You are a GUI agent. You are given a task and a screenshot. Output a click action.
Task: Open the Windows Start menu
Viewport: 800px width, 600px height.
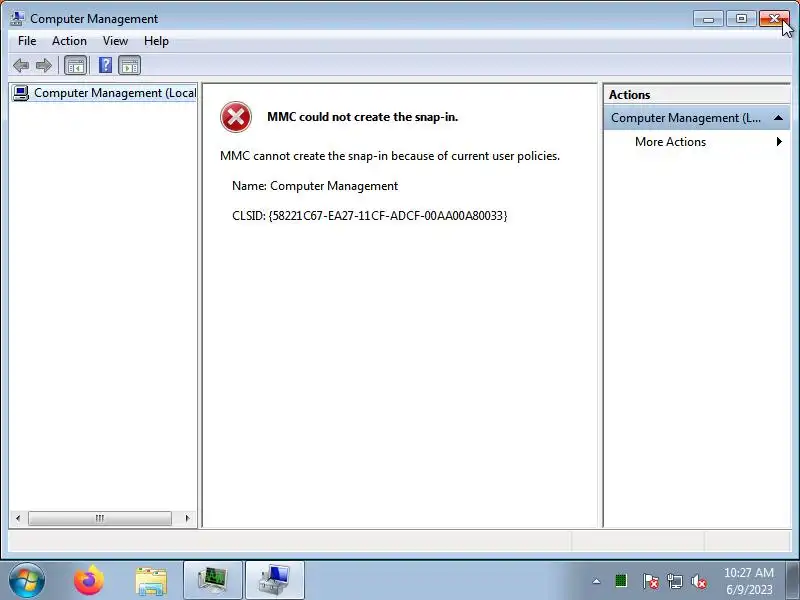(x=26, y=580)
